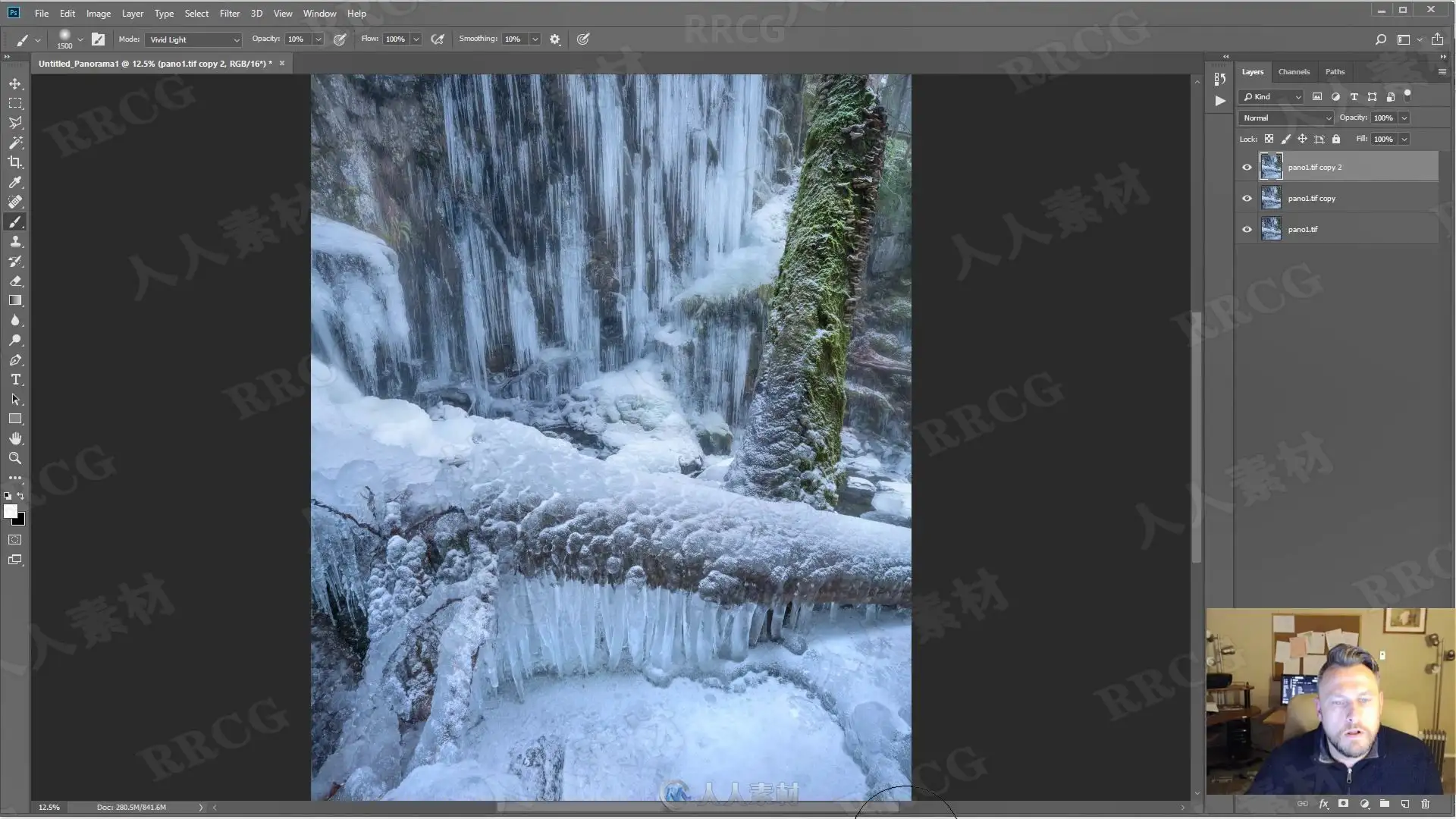Screen dimensions: 1456x819
Task: Close the Untitled_Panorama1 document tab
Action: tap(282, 63)
